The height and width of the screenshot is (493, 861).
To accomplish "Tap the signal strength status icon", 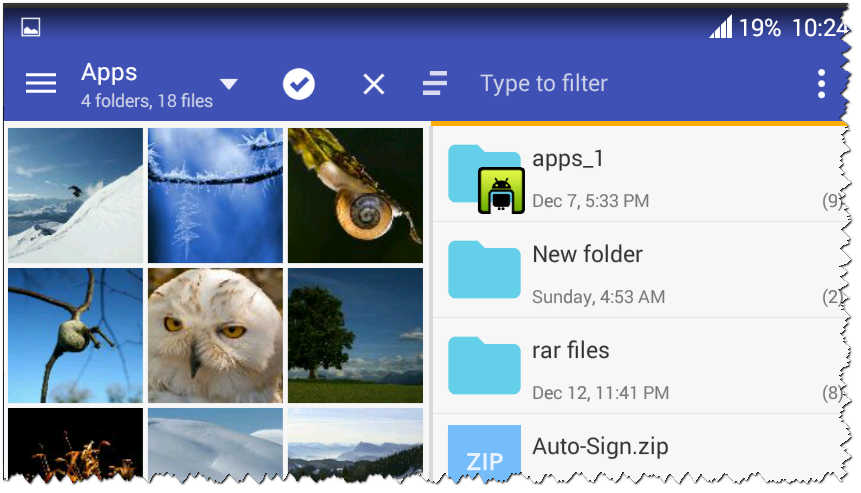I will click(x=720, y=28).
